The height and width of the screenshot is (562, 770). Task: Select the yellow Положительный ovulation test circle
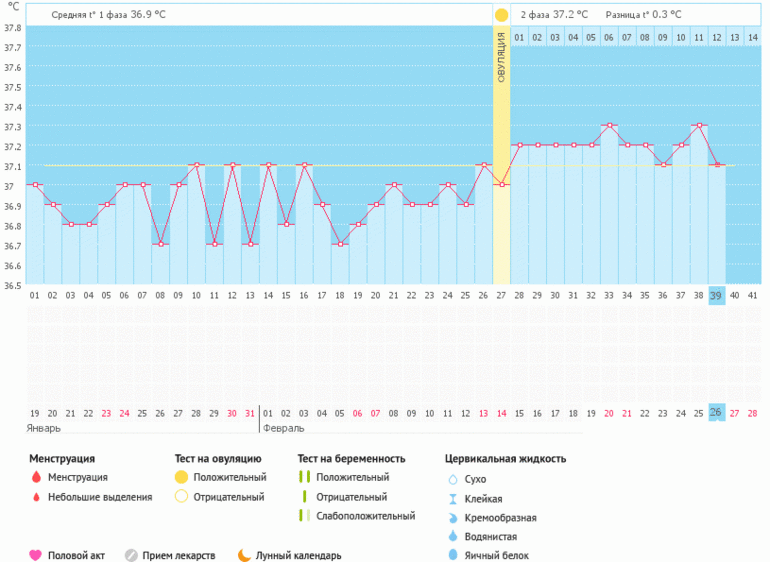coord(181,478)
